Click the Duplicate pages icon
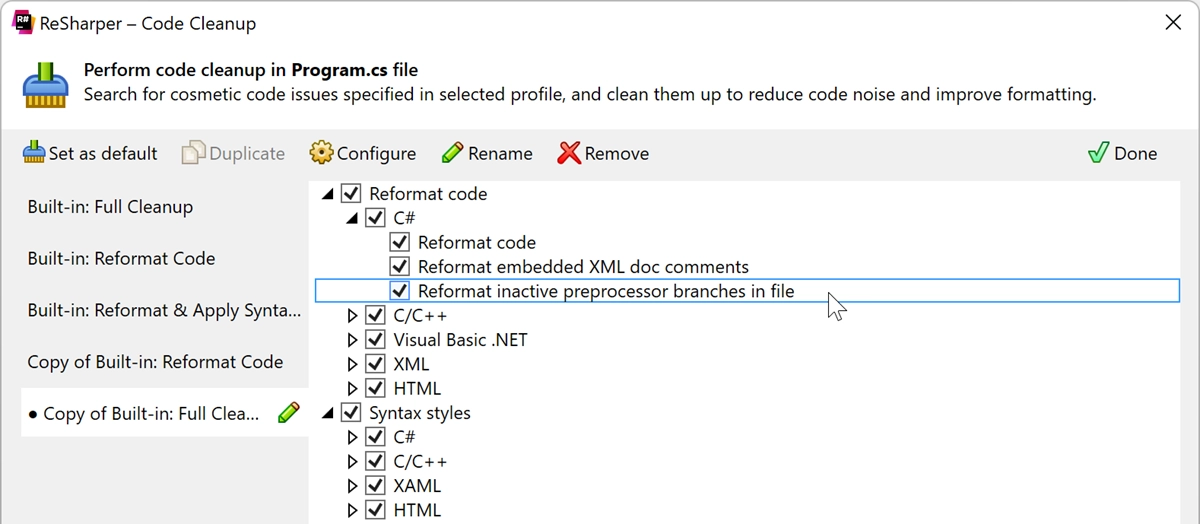Image resolution: width=1200 pixels, height=524 pixels. [194, 153]
